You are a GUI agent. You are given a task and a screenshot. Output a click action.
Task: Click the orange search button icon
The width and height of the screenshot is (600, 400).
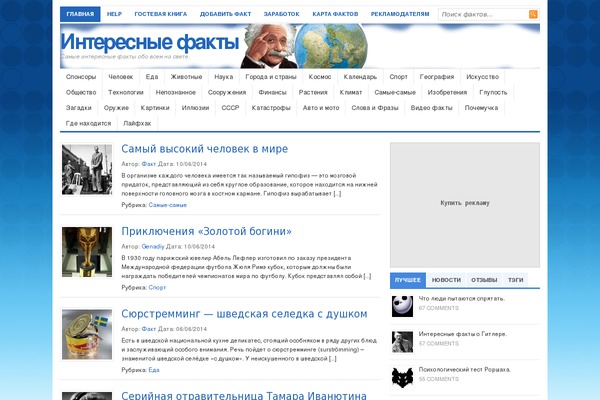pyautogui.click(x=533, y=14)
